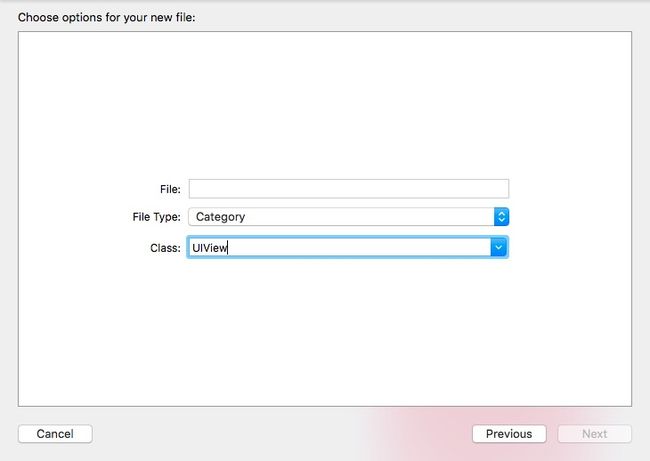The height and width of the screenshot is (461, 650).
Task: Select the Category value in File Type
Action: point(221,217)
